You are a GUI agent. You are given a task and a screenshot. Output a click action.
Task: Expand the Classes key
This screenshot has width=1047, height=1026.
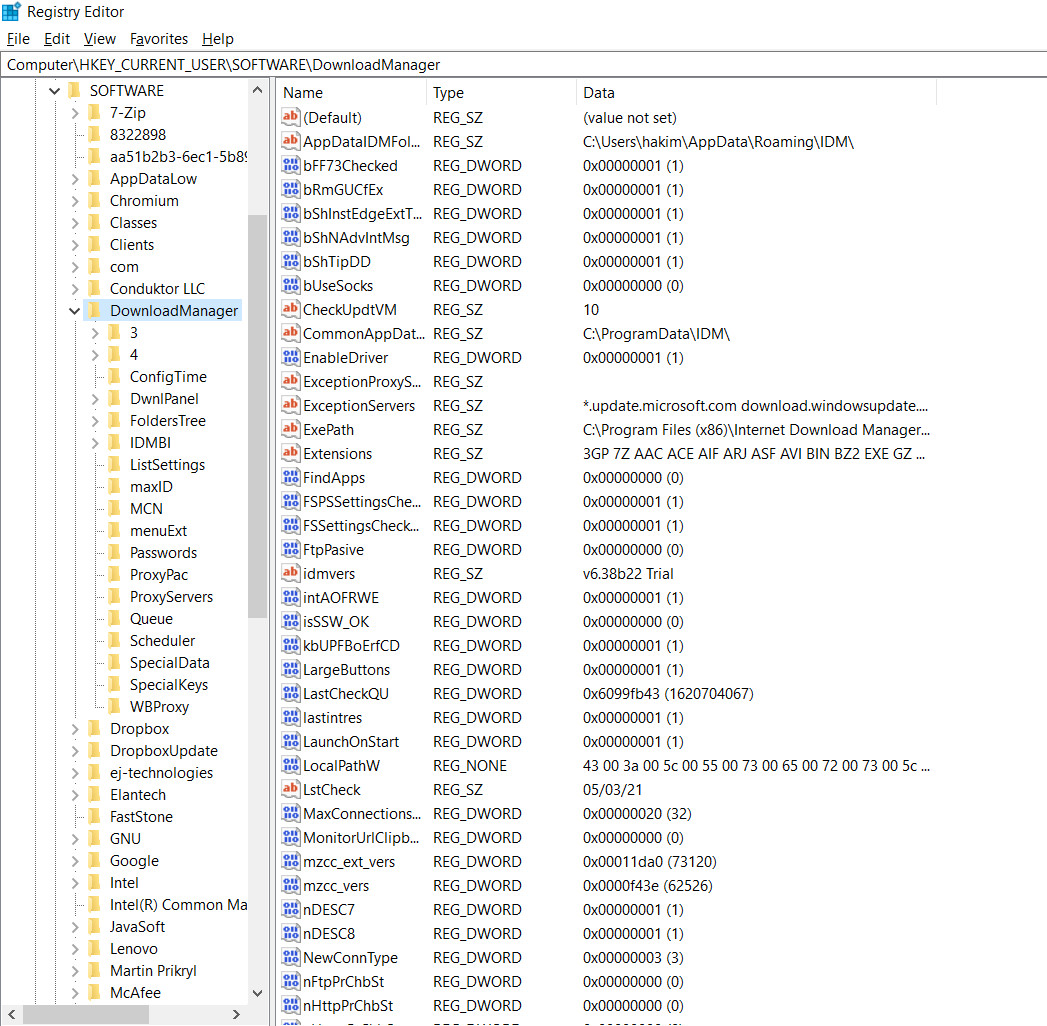[75, 223]
